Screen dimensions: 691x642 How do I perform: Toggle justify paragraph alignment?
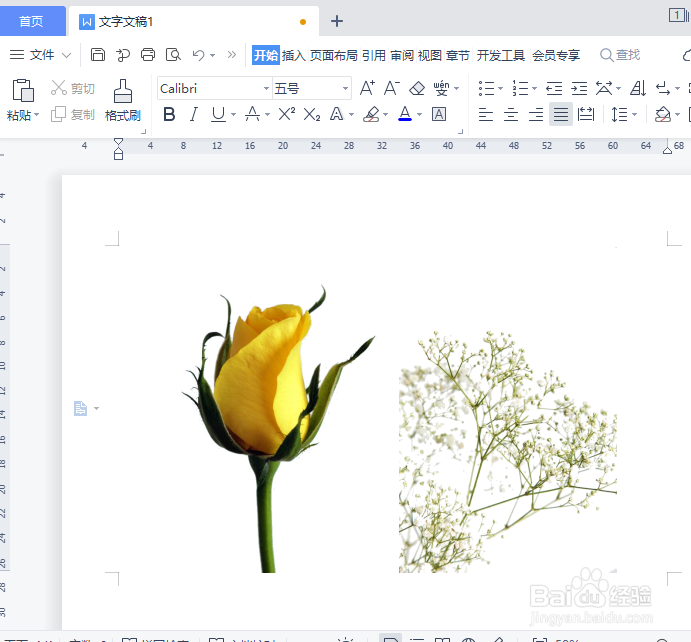point(561,115)
